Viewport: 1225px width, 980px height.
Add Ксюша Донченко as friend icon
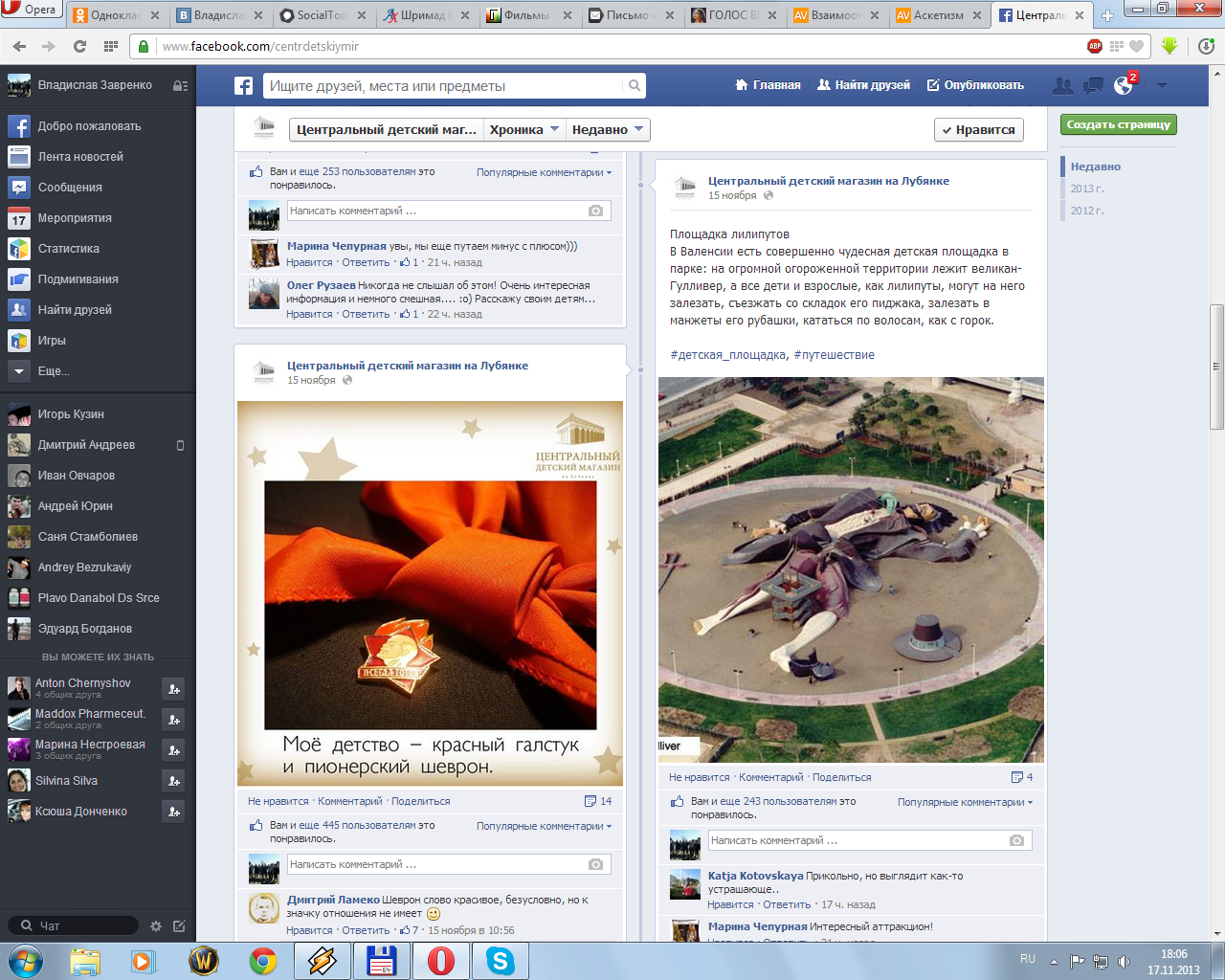click(x=173, y=812)
